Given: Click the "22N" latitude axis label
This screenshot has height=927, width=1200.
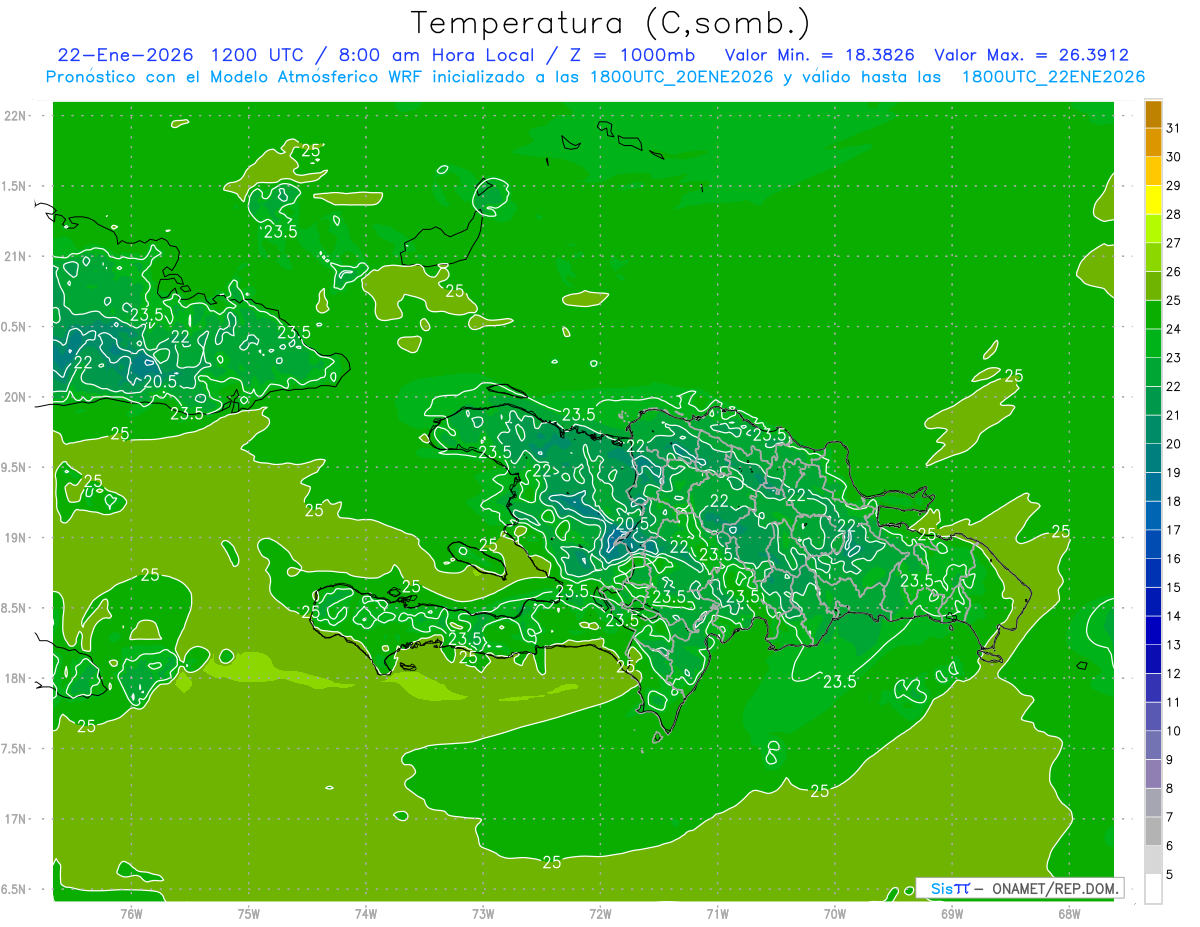Looking at the screenshot, I should (17, 116).
